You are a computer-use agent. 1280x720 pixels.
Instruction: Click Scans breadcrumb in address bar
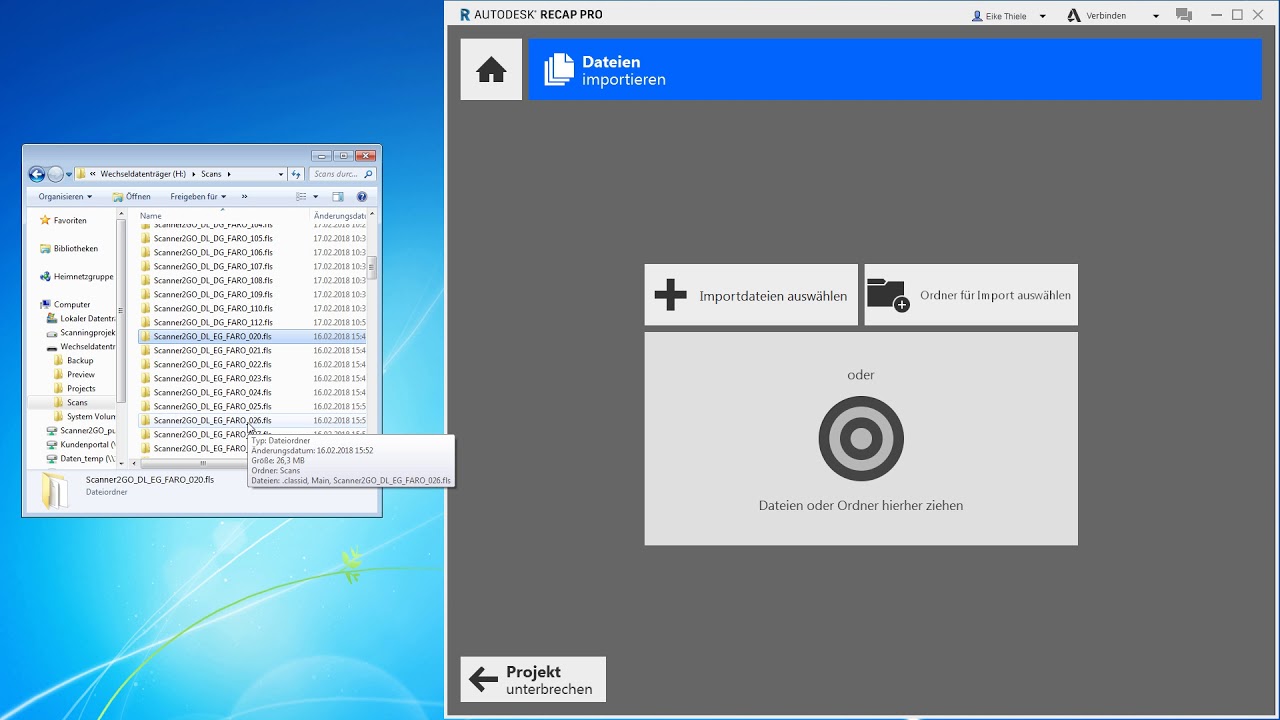211,174
